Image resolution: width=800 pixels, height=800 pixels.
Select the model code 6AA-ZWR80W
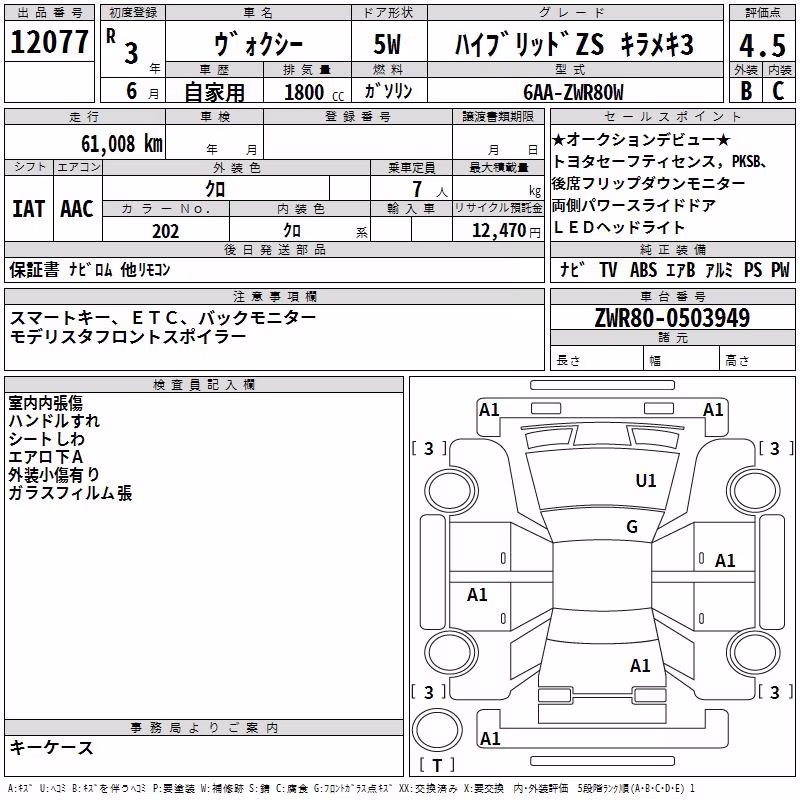click(x=573, y=92)
